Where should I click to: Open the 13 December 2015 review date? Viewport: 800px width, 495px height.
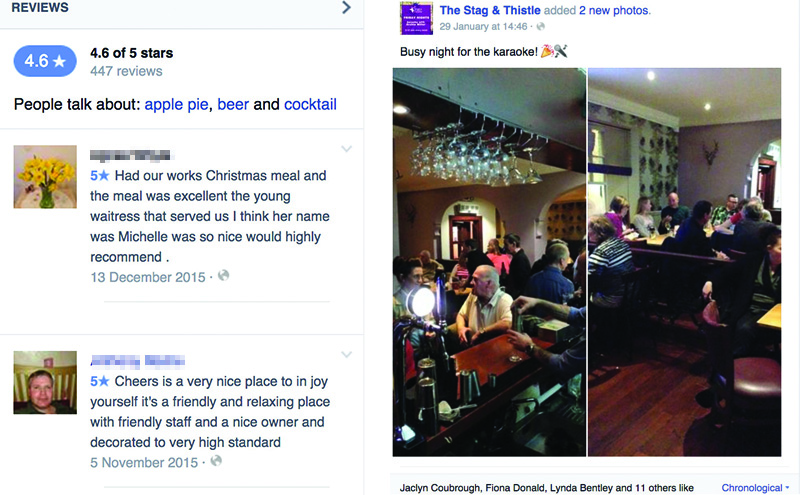coord(148,276)
